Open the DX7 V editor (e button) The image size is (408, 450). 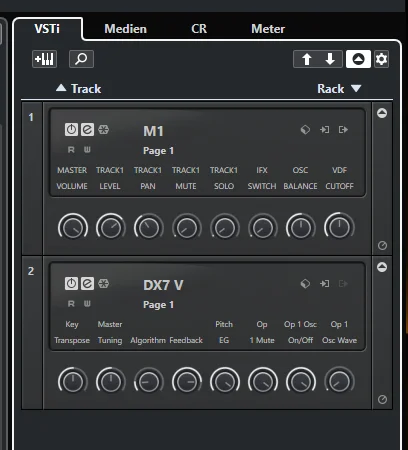(87, 283)
